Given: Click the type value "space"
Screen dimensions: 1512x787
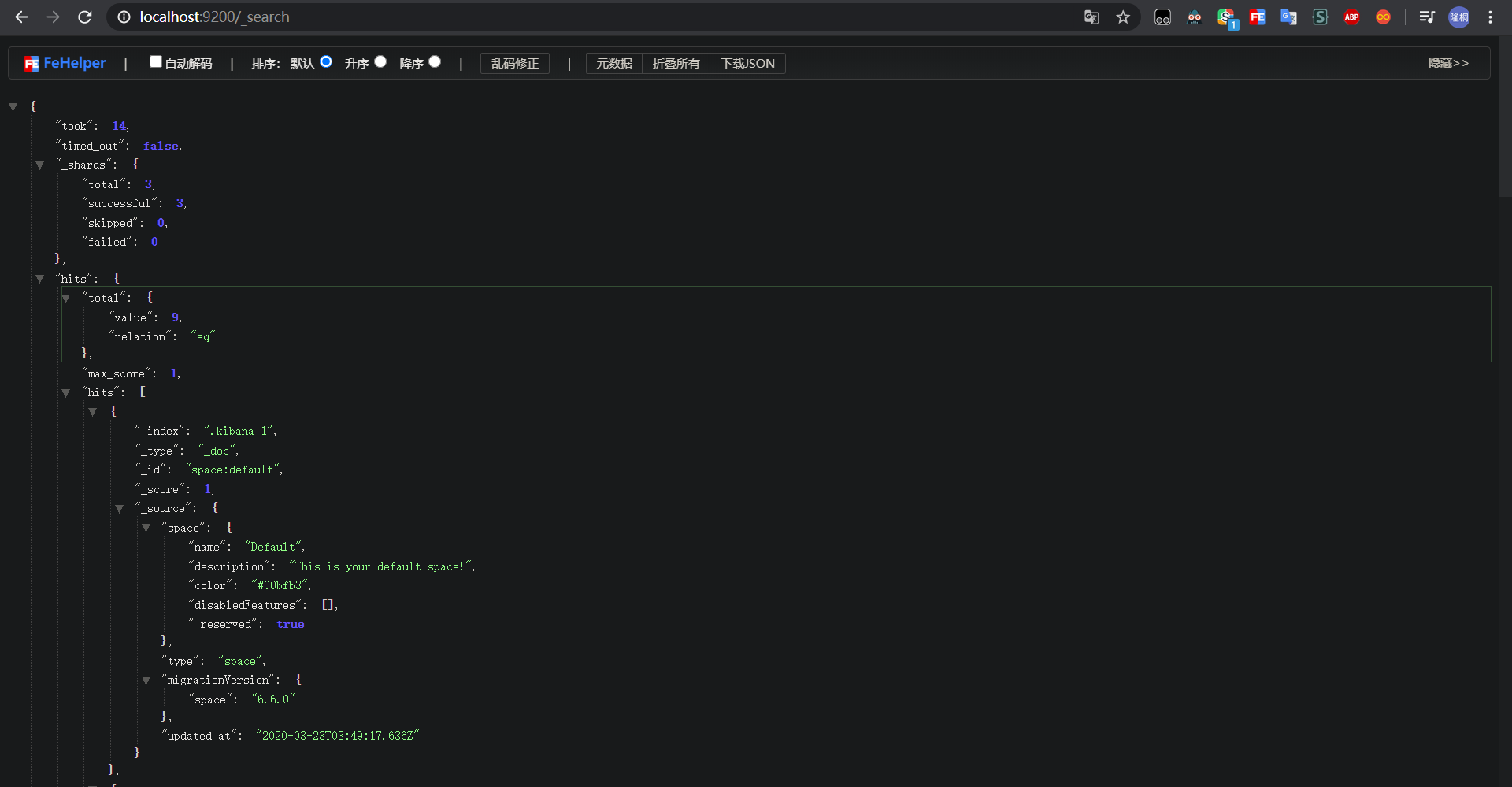Looking at the screenshot, I should point(240,661).
